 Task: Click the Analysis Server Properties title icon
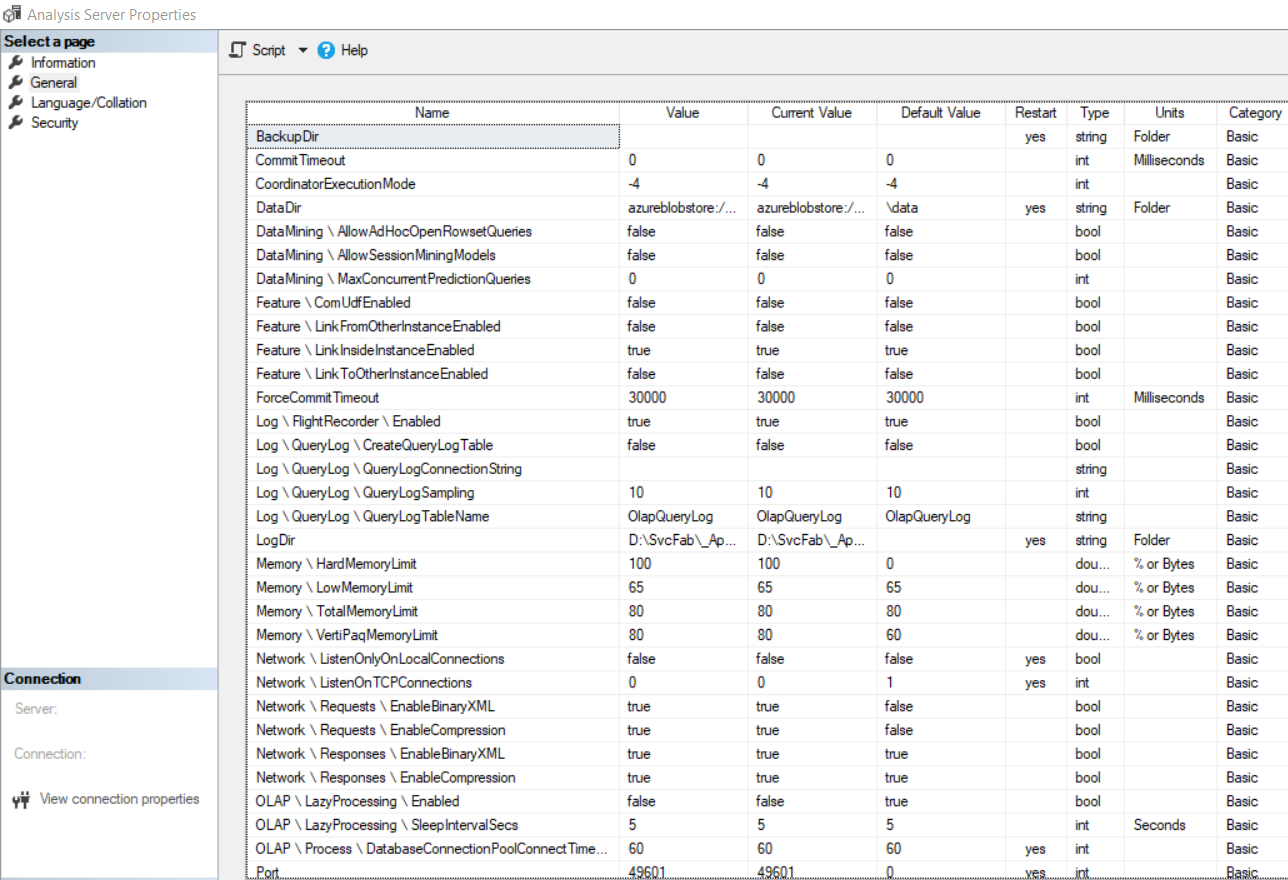coord(12,14)
